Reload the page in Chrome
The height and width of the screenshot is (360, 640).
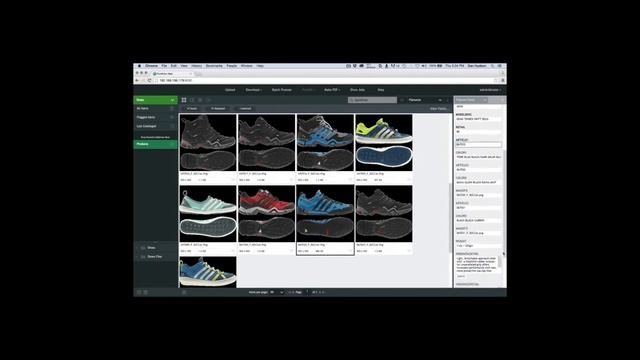(149, 80)
